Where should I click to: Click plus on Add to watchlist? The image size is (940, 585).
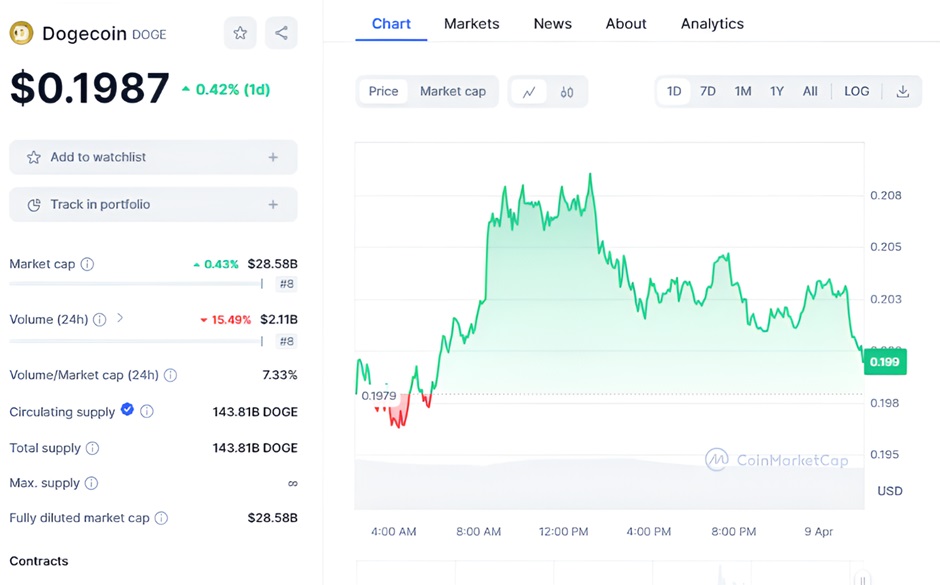pos(273,157)
